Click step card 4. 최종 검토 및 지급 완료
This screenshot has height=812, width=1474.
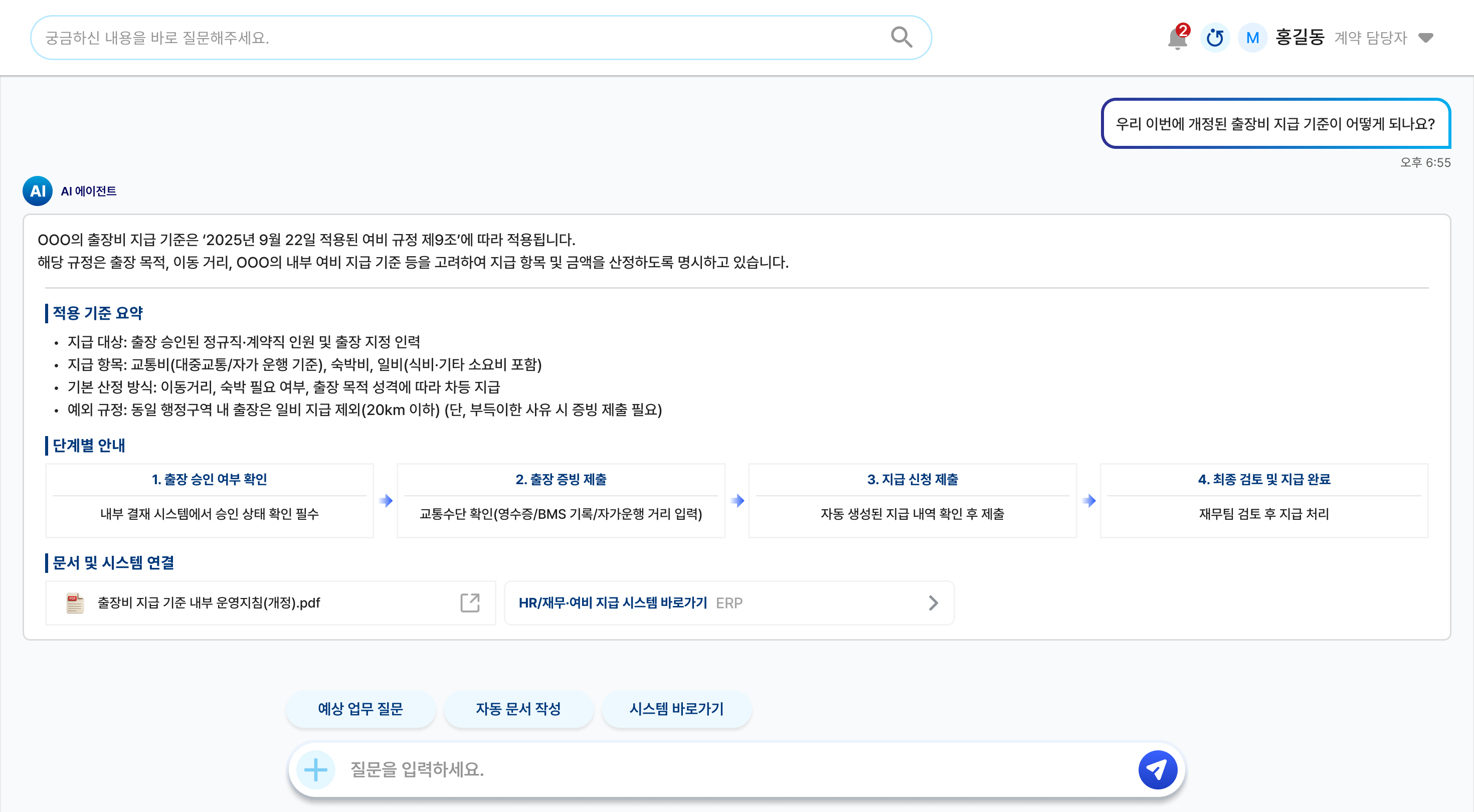pyautogui.click(x=1264, y=500)
